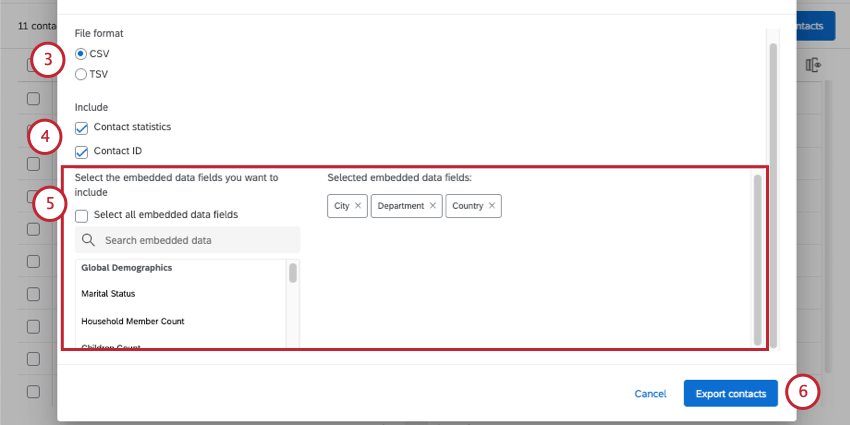Click the Cancel link
Image resolution: width=850 pixels, height=425 pixels.
pos(651,394)
